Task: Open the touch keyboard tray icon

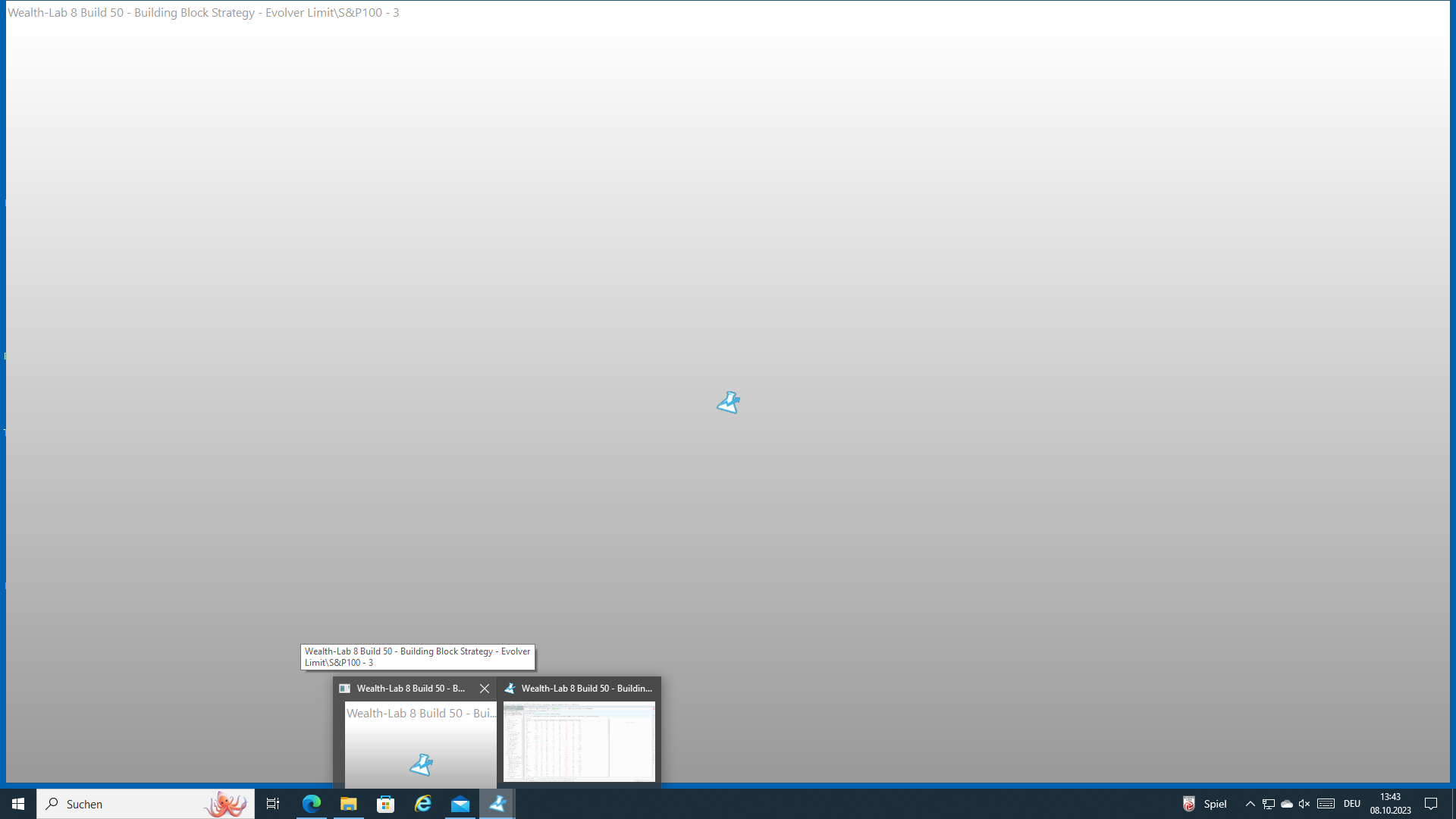Action: [x=1326, y=804]
